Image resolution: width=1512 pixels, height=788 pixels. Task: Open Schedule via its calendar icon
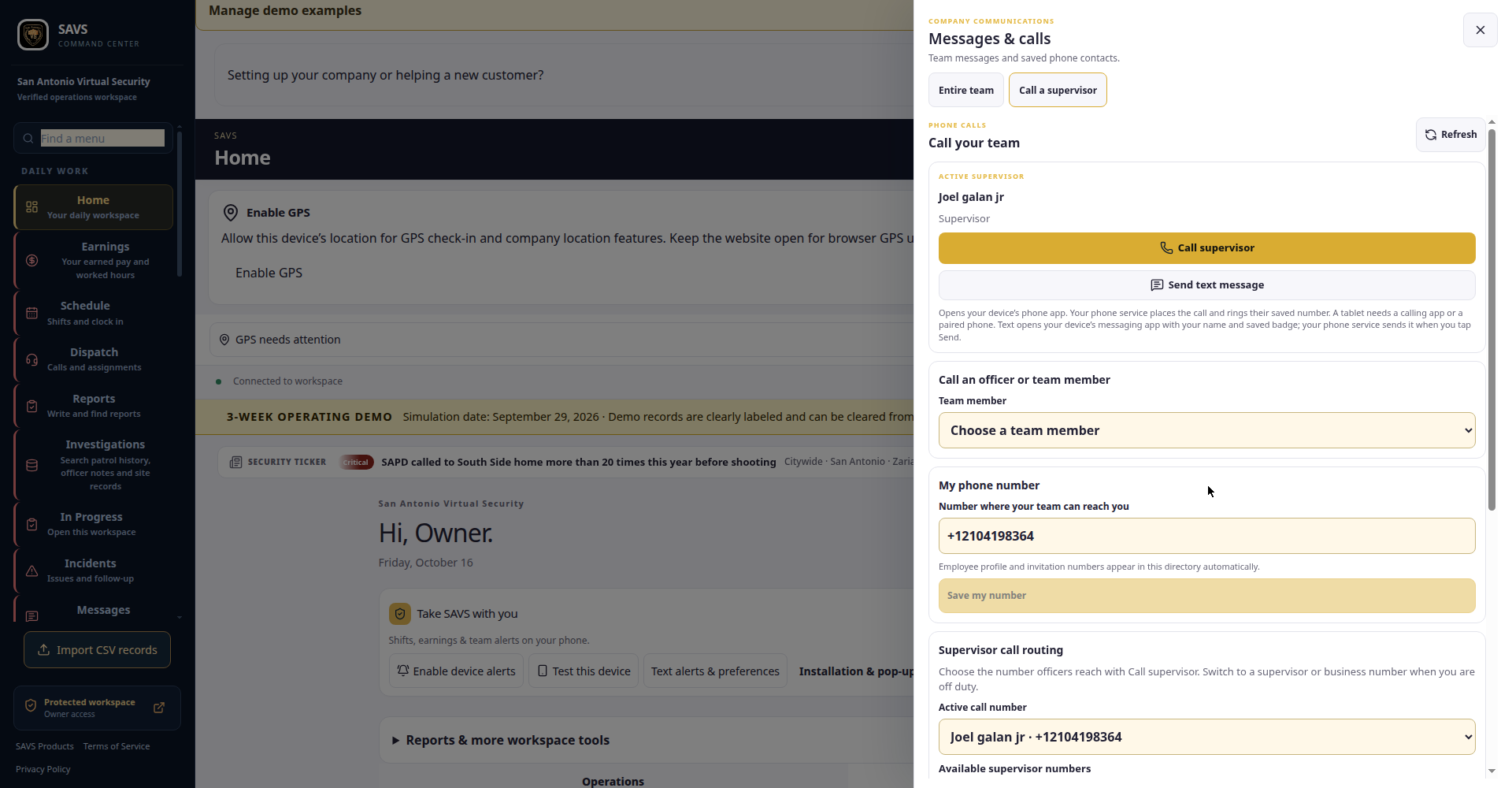coord(32,313)
